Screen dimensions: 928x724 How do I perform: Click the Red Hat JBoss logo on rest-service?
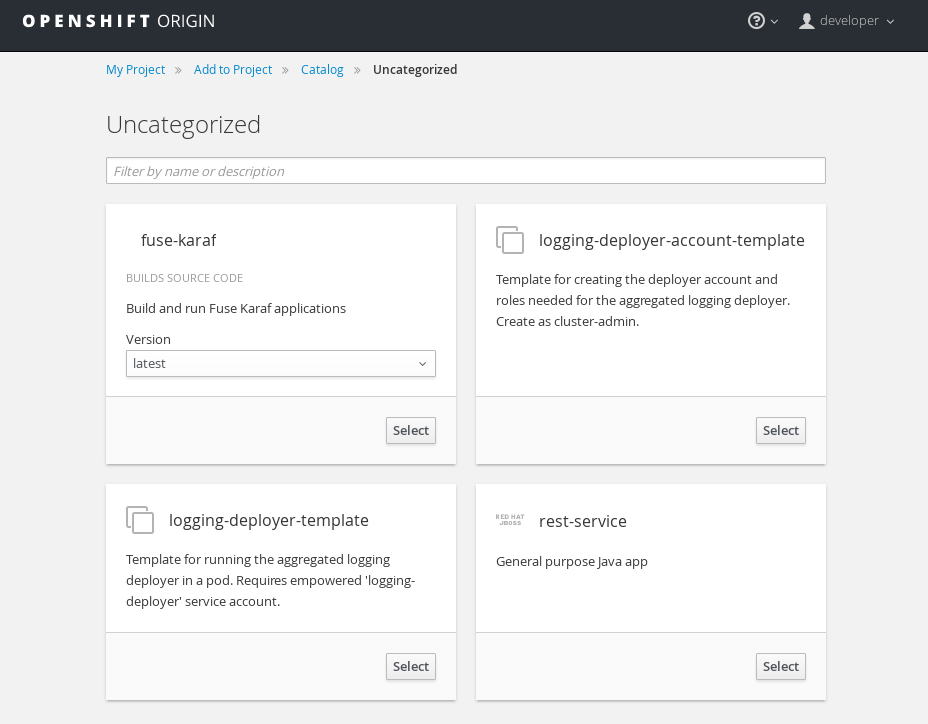(510, 519)
